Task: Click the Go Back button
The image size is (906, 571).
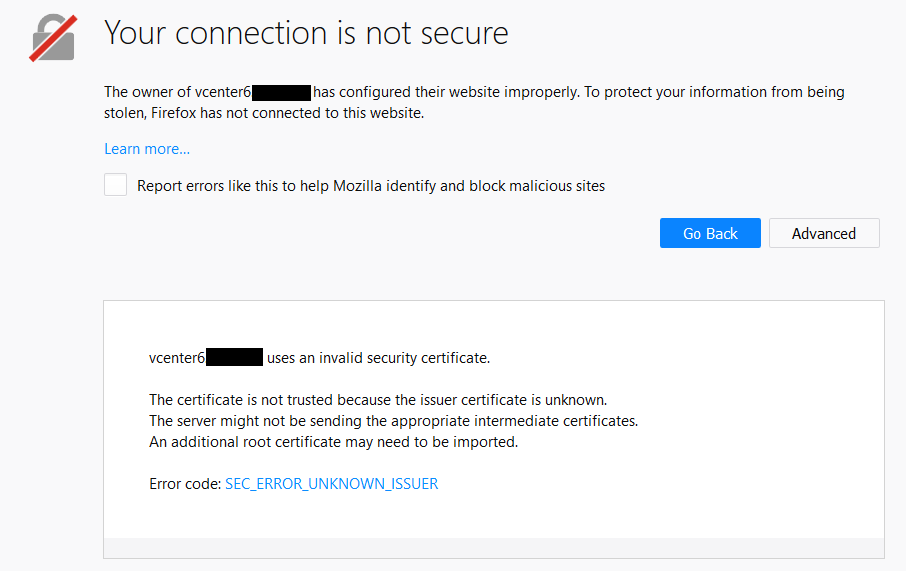Action: [710, 233]
